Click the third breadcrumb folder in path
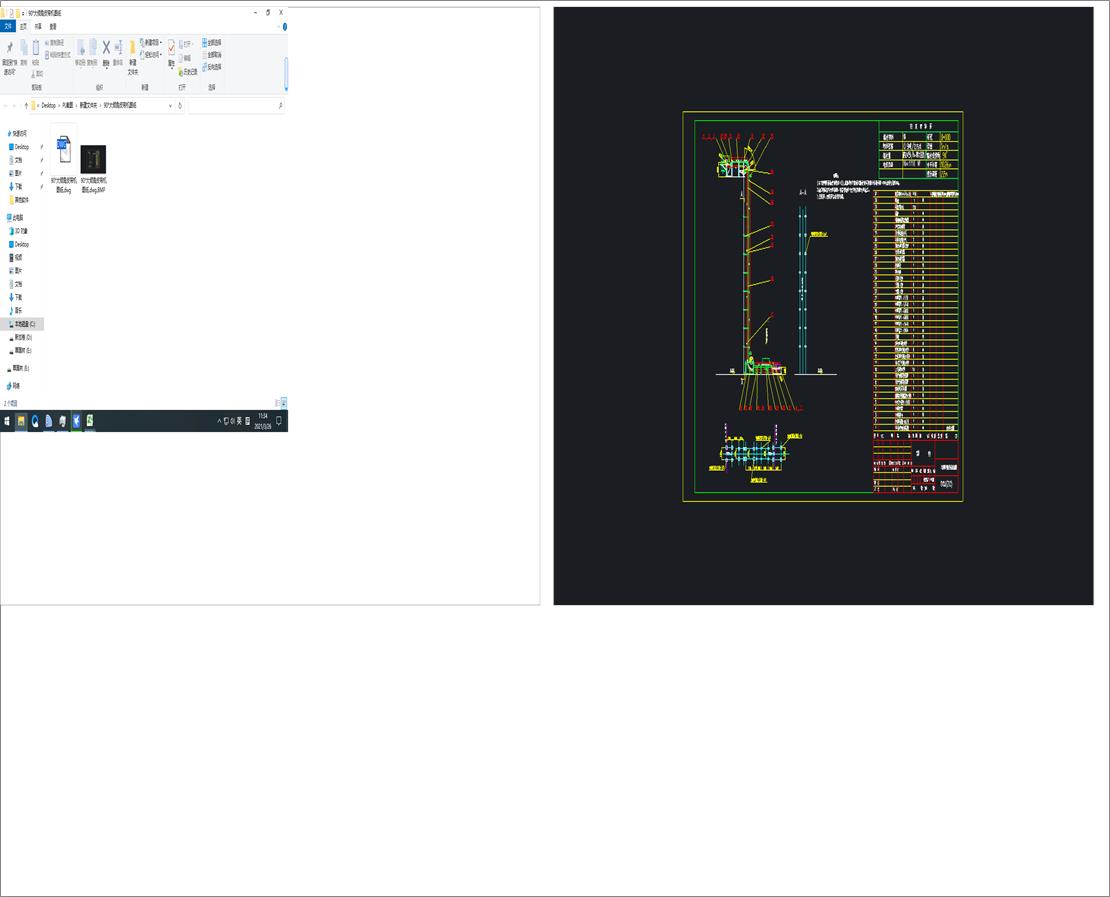Image resolution: width=1110 pixels, height=897 pixels. click(88, 105)
